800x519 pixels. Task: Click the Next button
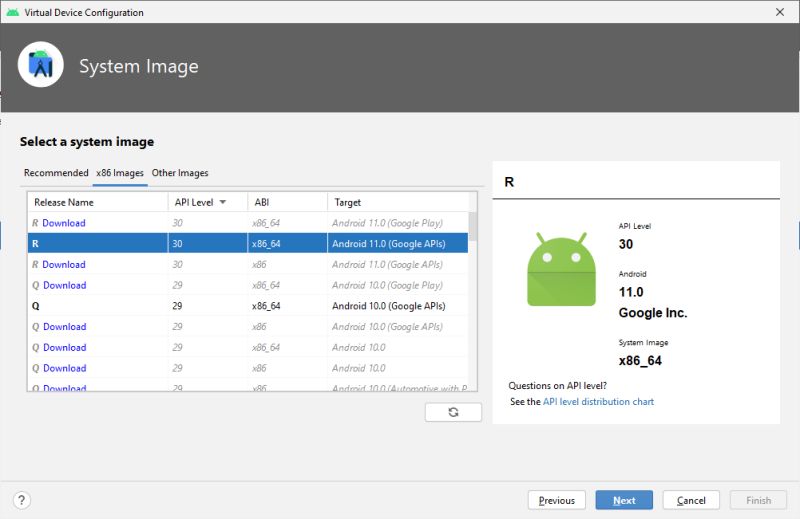click(x=624, y=500)
